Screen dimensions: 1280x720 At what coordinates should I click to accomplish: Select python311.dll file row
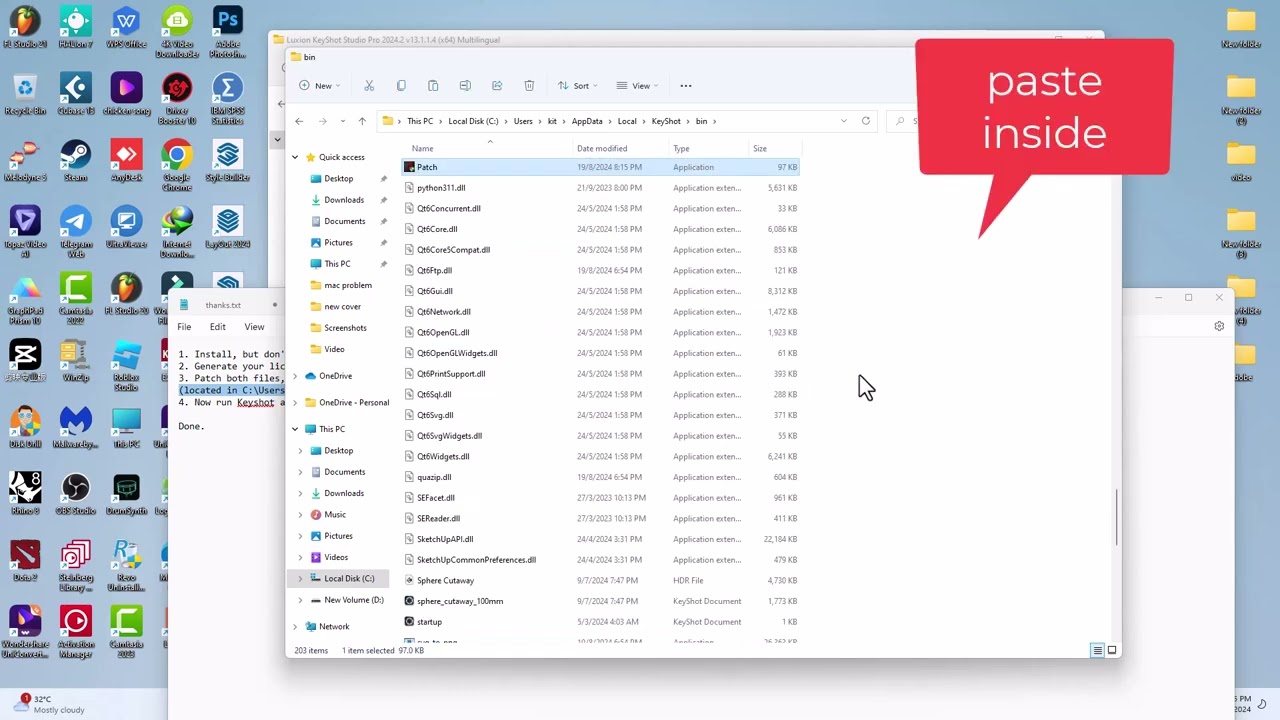click(601, 188)
